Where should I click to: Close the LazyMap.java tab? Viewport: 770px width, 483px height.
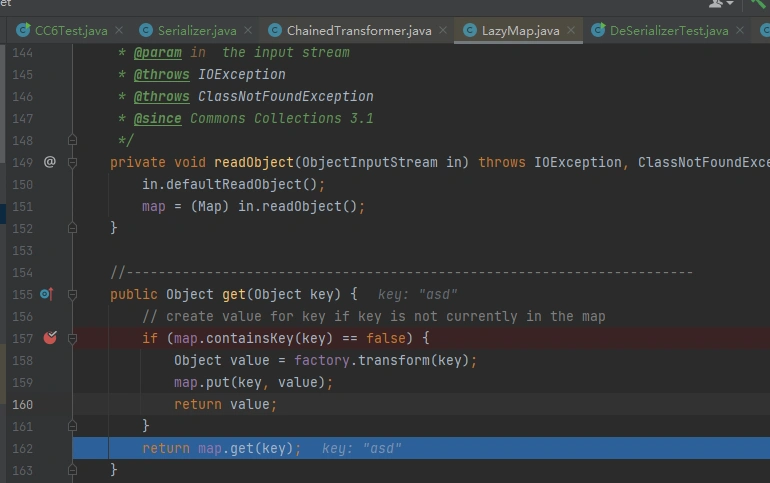572,31
